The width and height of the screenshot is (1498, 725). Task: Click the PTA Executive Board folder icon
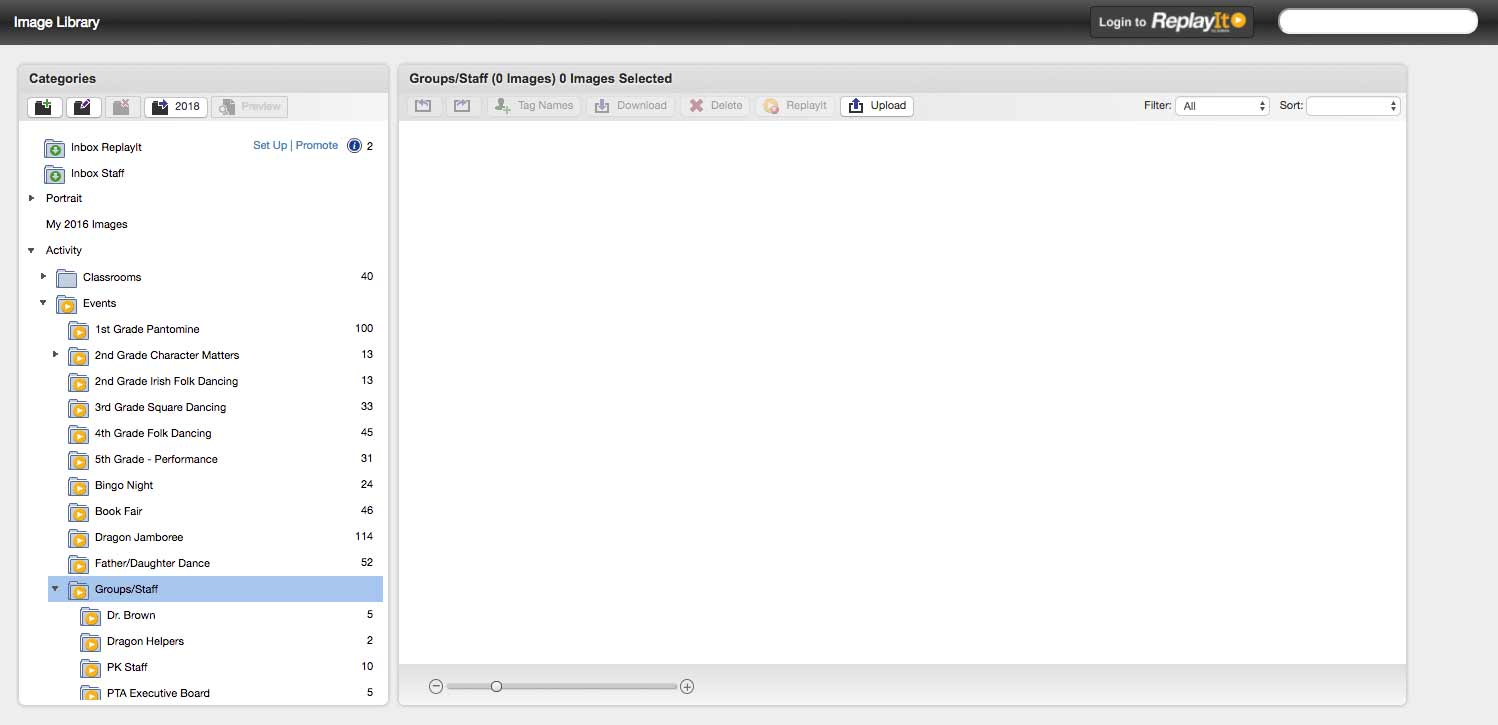pyautogui.click(x=91, y=693)
